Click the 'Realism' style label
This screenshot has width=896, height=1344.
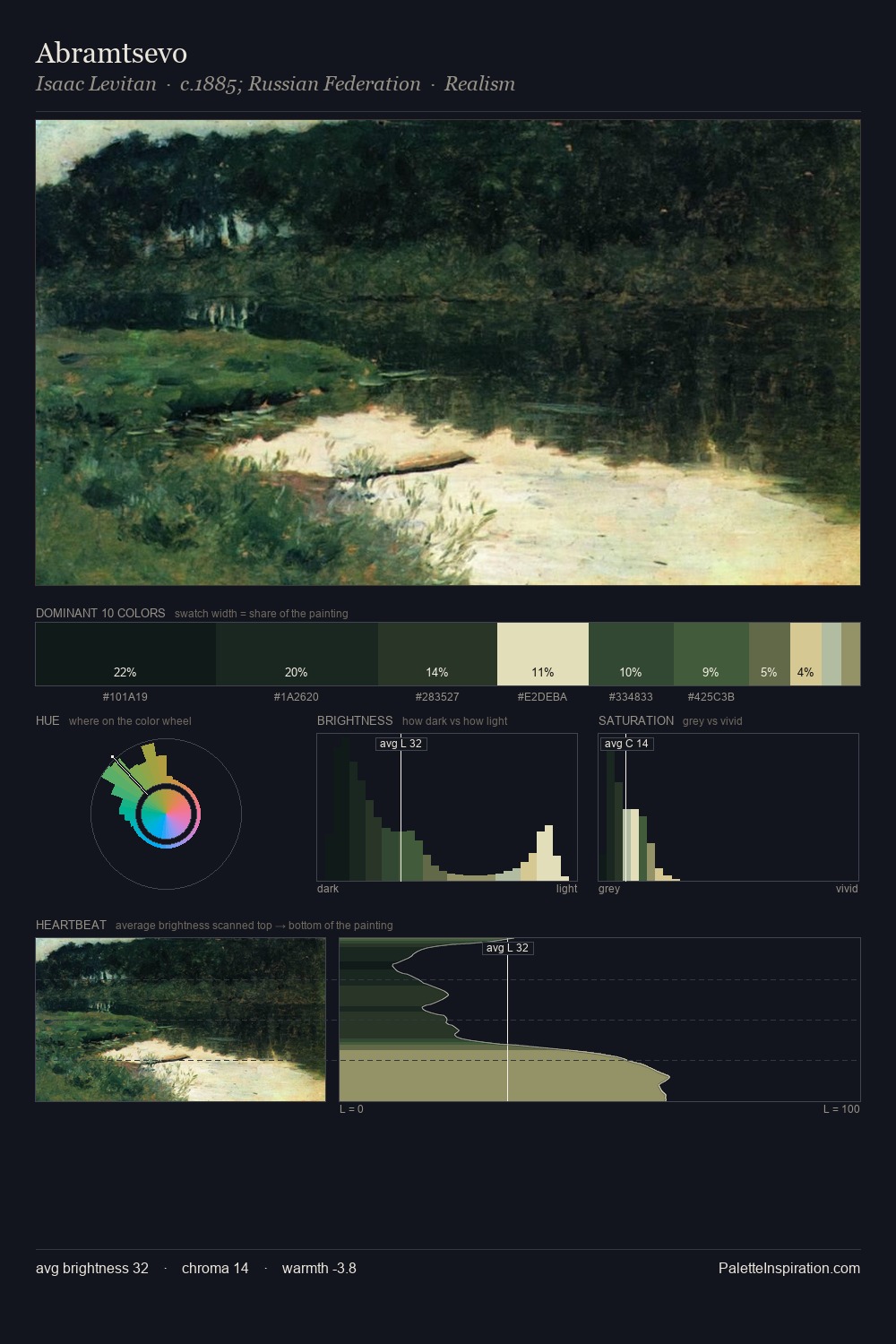479,84
